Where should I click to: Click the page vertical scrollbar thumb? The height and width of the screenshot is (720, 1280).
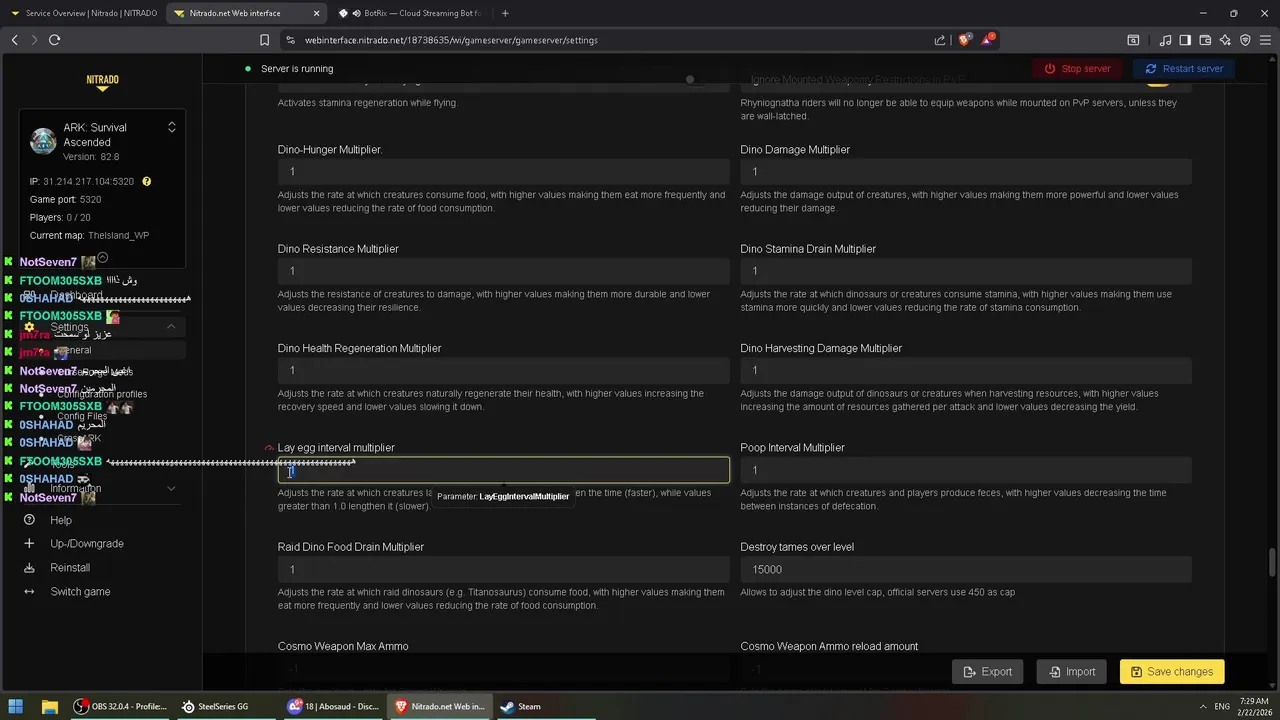pos(1273,562)
